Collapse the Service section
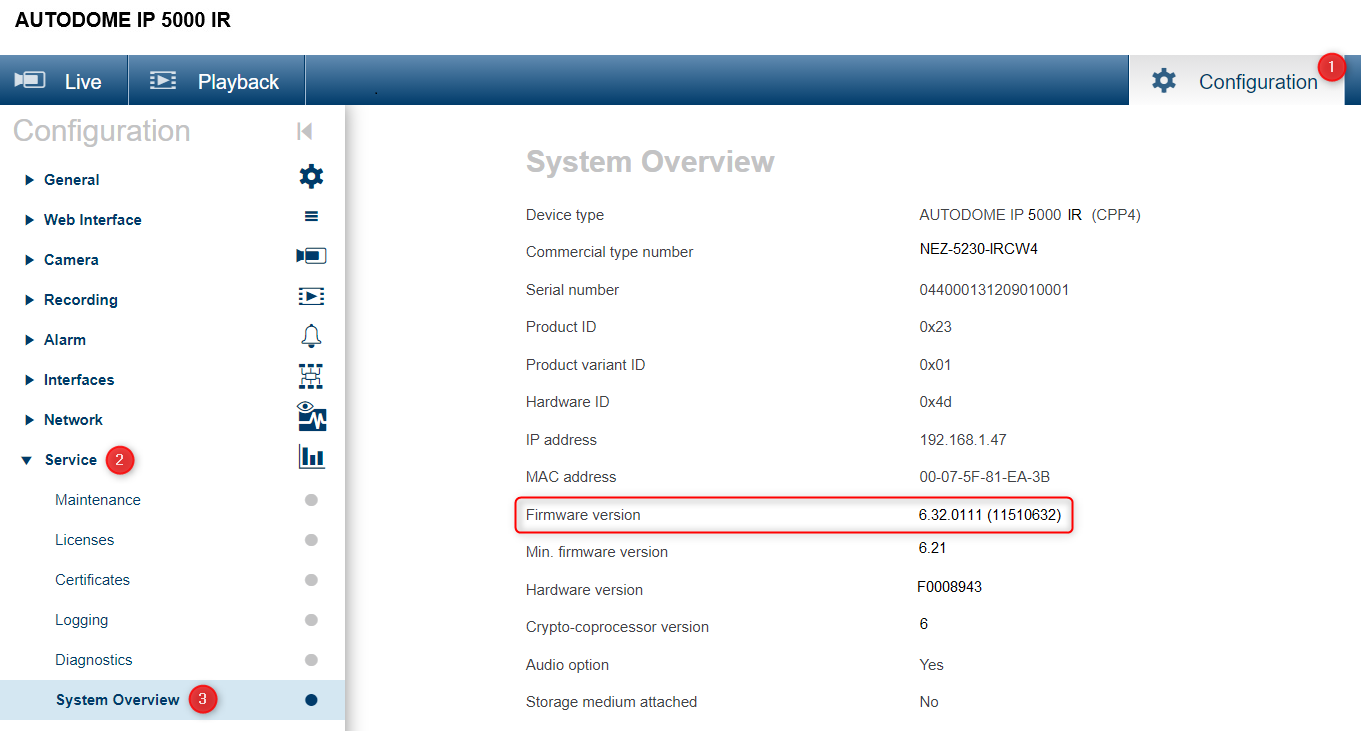The width and height of the screenshot is (1361, 731). click(28, 460)
